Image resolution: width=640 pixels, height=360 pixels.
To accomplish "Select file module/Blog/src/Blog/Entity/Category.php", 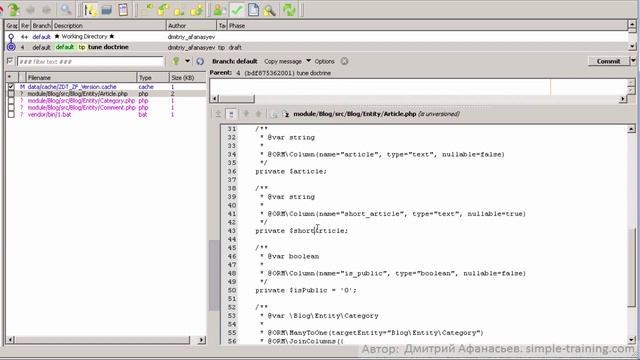I will tap(81, 100).
